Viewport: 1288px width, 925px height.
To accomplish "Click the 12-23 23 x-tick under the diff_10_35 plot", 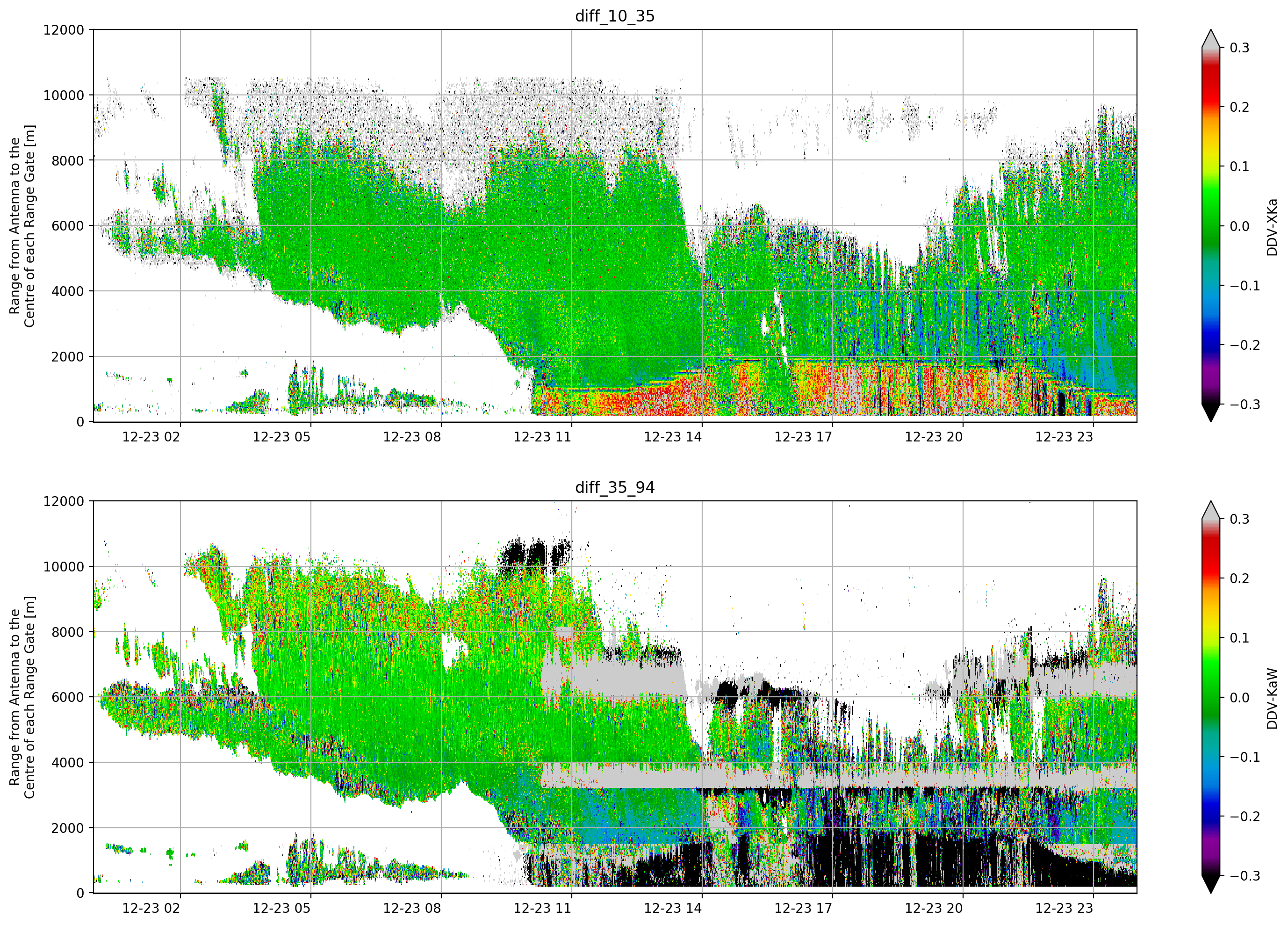I will (1064, 437).
